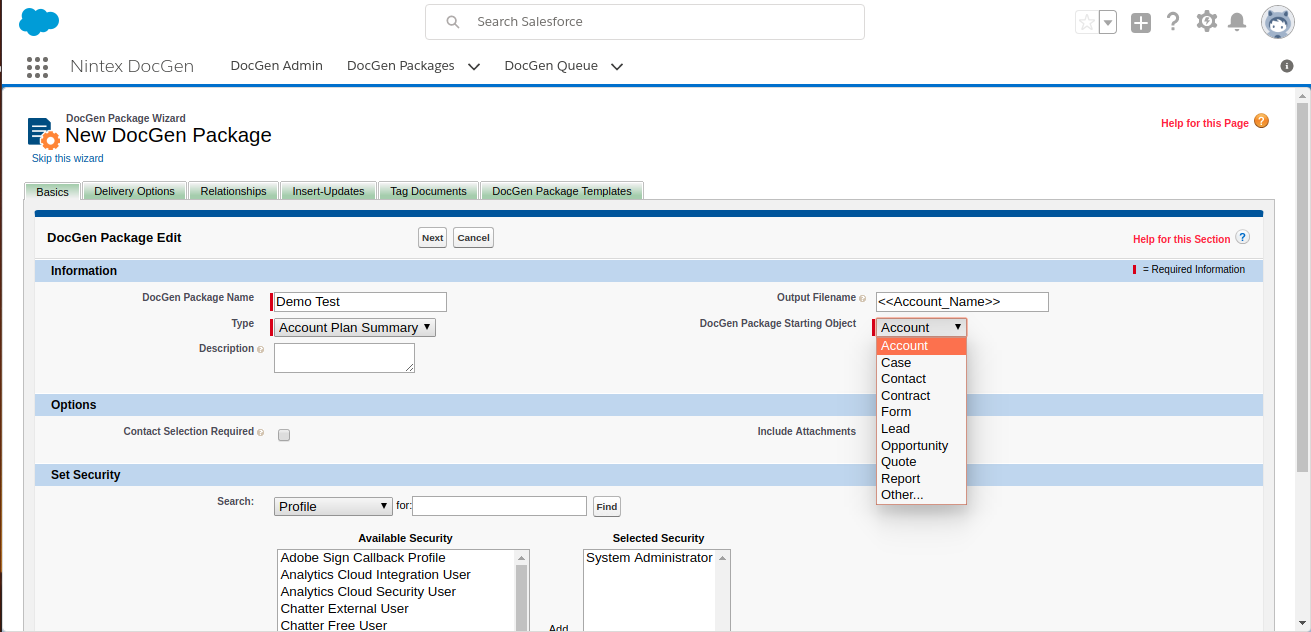This screenshot has height=632, width=1311.
Task: Open the Favorites star icon
Action: [x=1086, y=22]
